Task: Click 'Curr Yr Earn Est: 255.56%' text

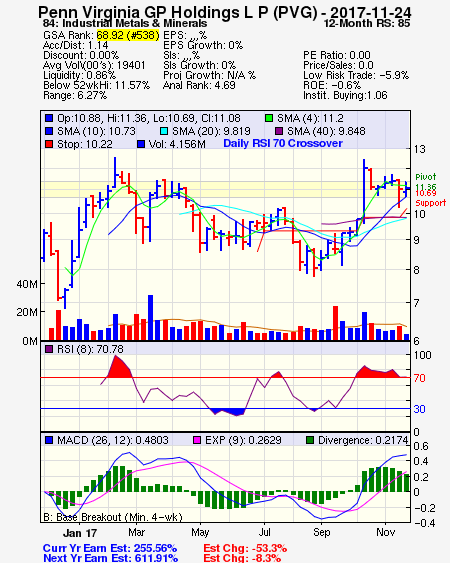Action: point(110,548)
